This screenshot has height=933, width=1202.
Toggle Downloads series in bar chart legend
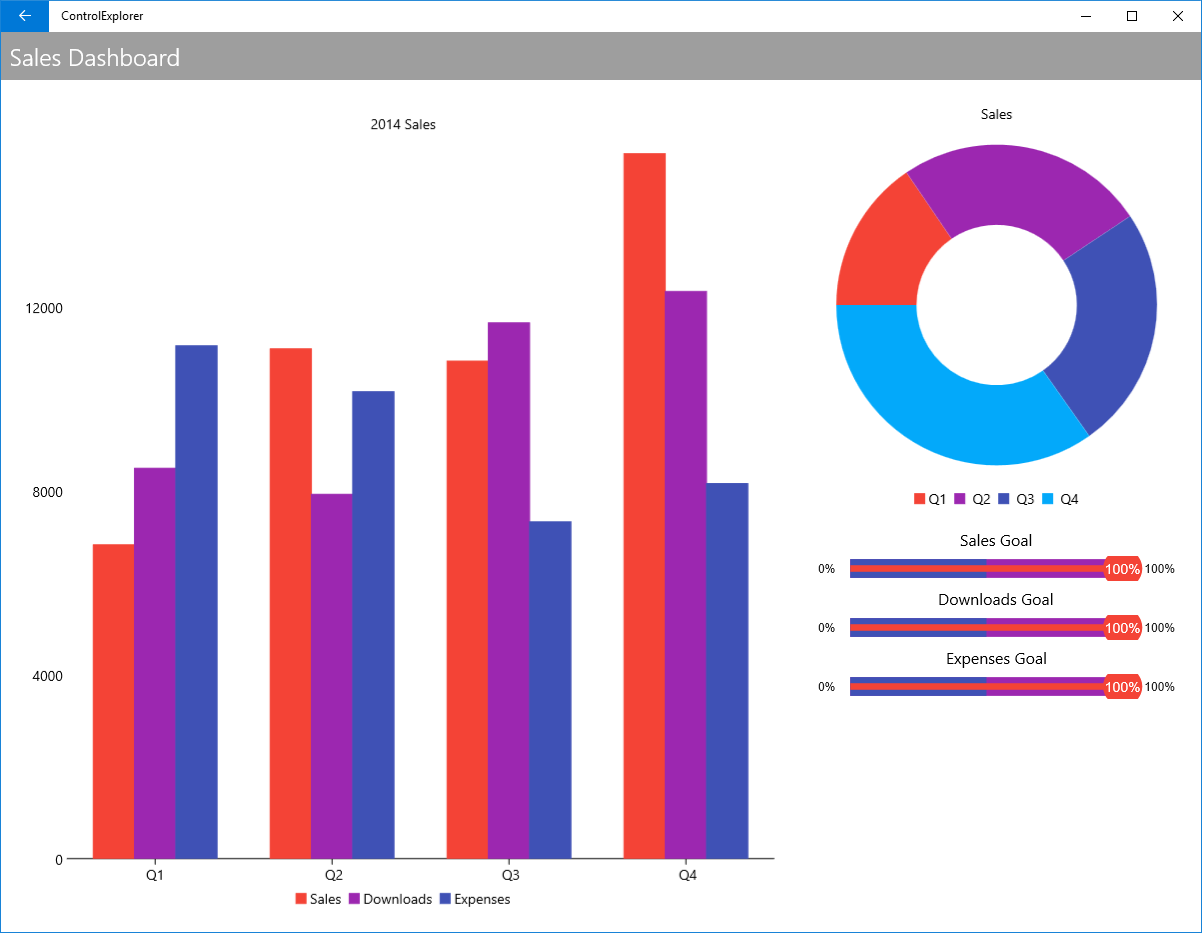click(390, 899)
